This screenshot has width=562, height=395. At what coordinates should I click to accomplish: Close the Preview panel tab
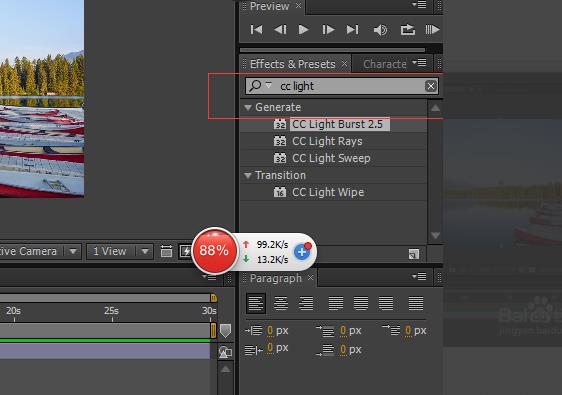(x=298, y=5)
